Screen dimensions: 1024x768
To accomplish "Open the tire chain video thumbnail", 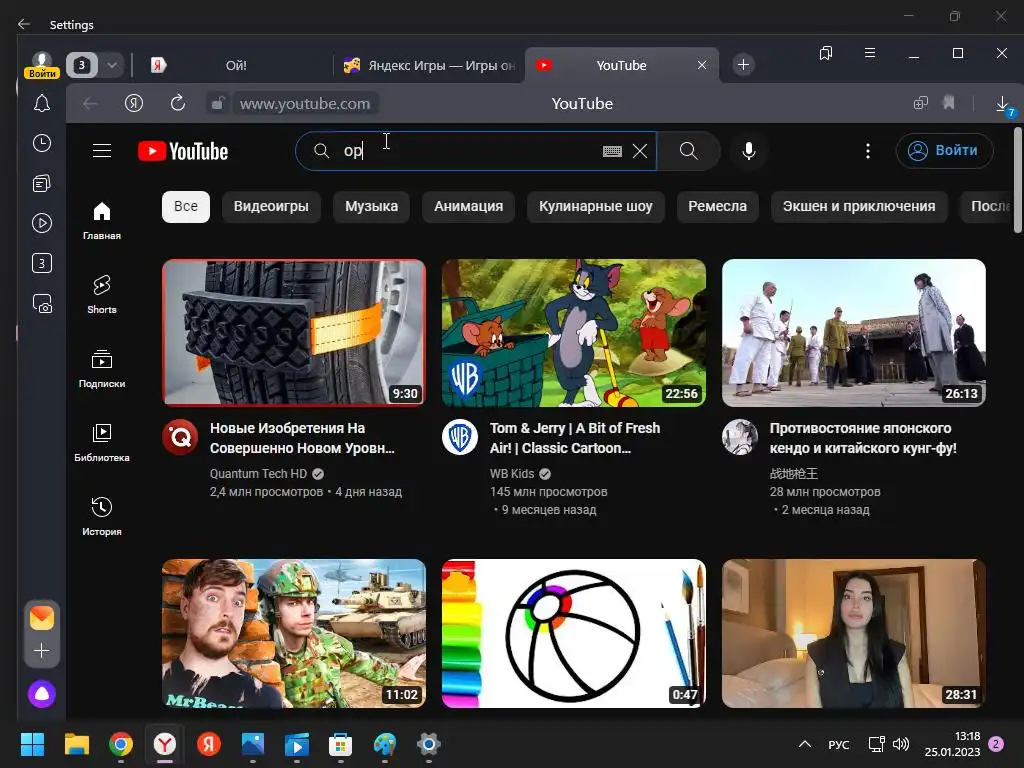I will point(294,333).
